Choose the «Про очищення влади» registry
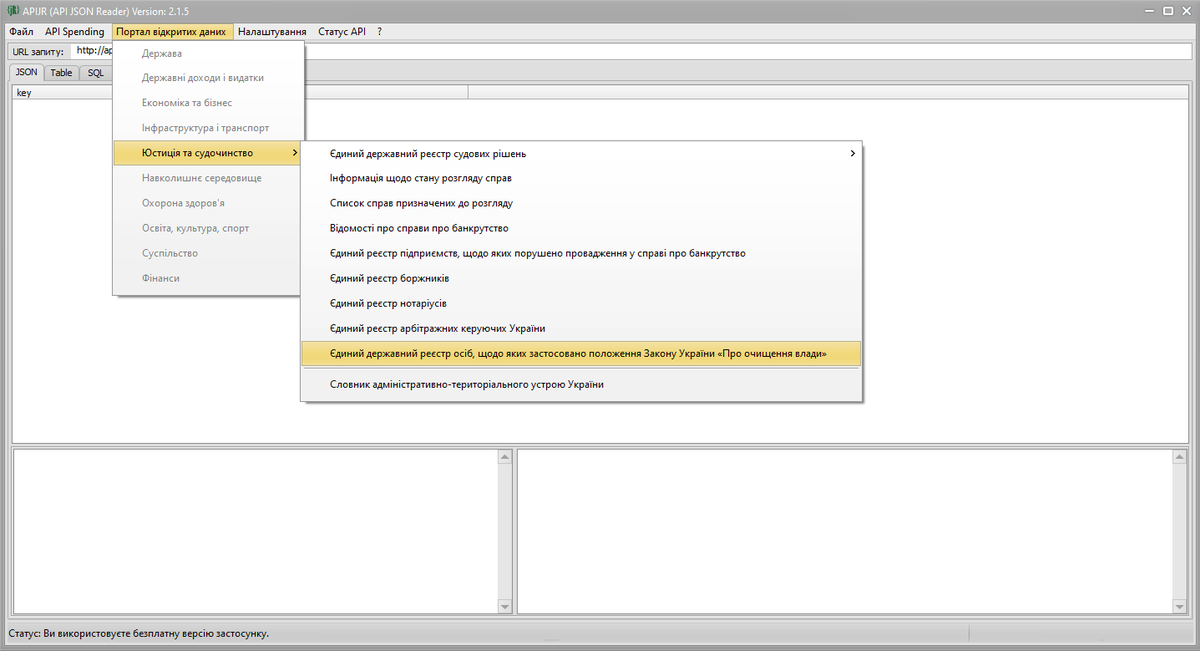This screenshot has width=1200, height=651. pos(581,353)
